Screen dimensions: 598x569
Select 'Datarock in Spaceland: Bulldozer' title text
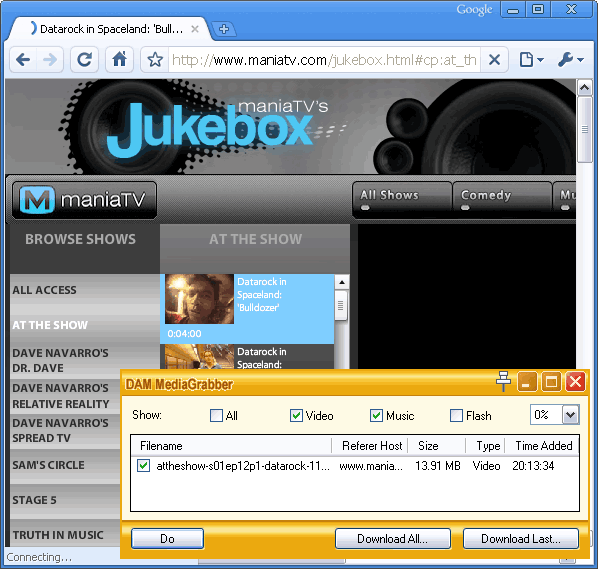(x=262, y=295)
